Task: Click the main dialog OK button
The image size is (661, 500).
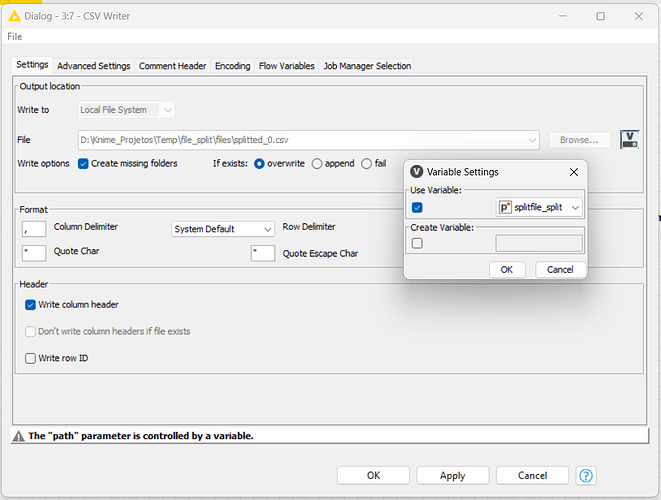Action: (x=373, y=476)
